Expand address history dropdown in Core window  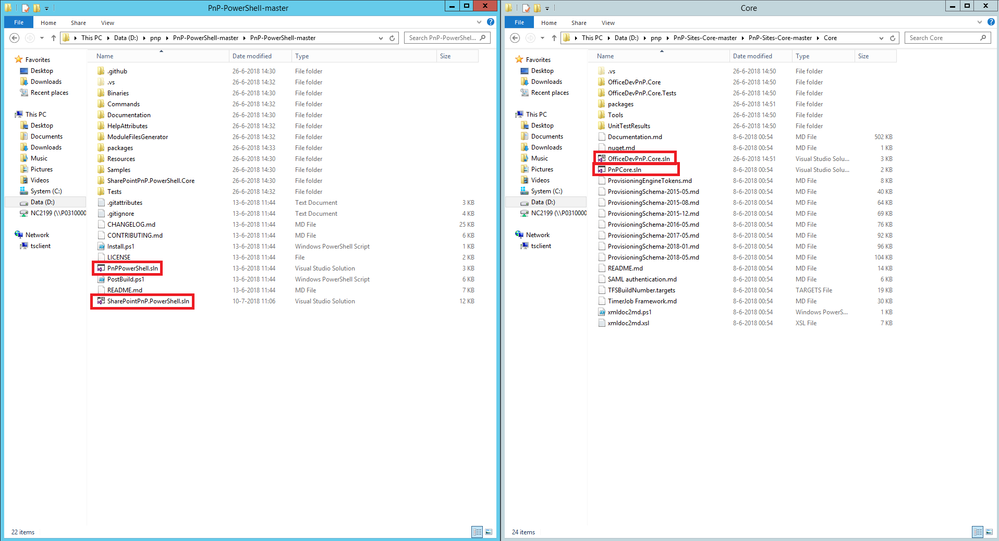click(x=881, y=38)
